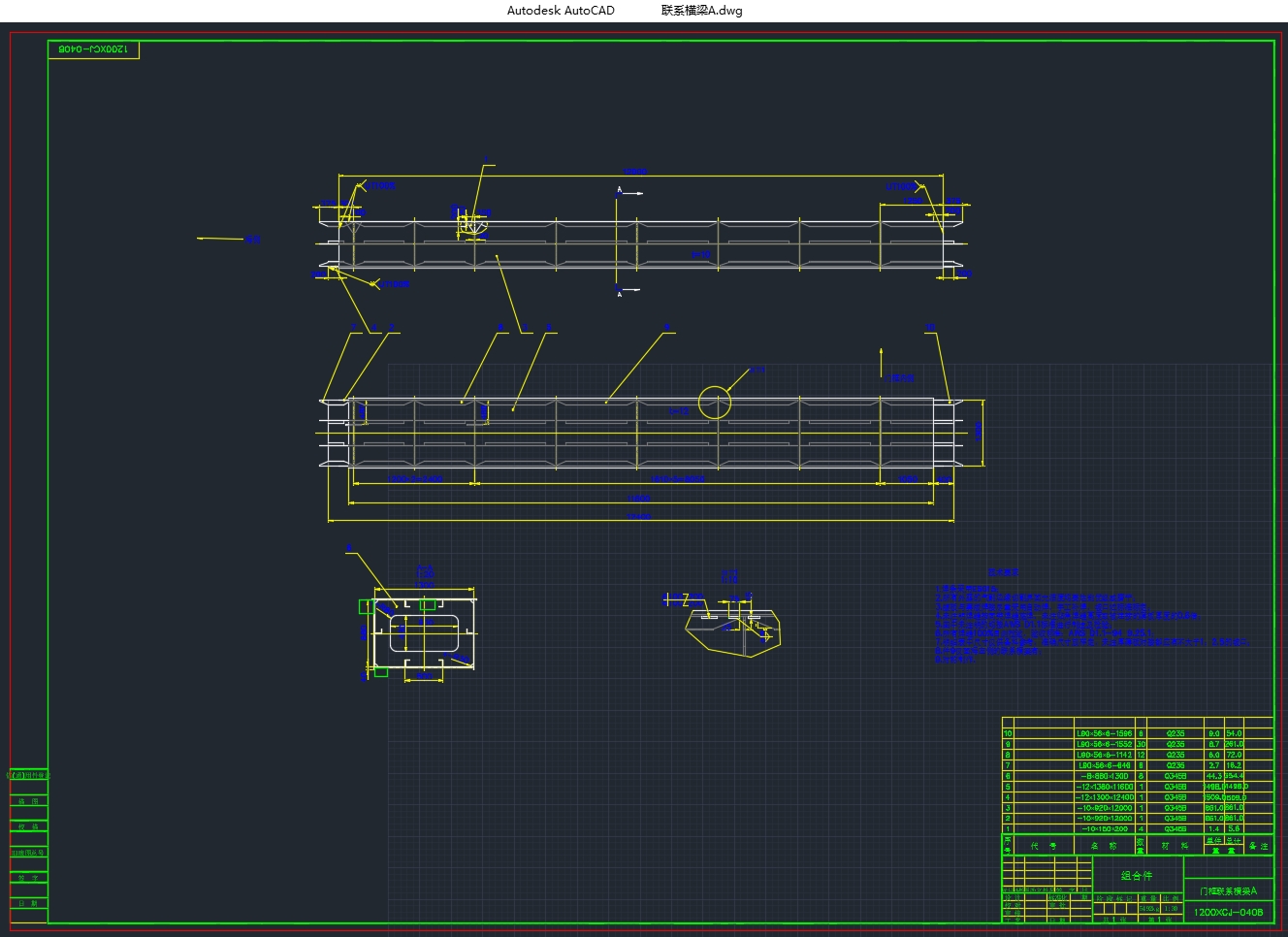Image resolution: width=1288 pixels, height=937 pixels.
Task: Click the upward direction arrow above the beam
Action: 881,359
